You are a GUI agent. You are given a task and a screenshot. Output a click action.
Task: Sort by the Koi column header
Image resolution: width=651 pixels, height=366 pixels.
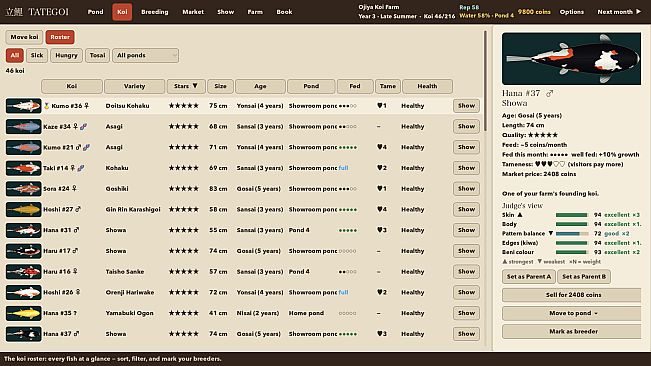tap(72, 86)
